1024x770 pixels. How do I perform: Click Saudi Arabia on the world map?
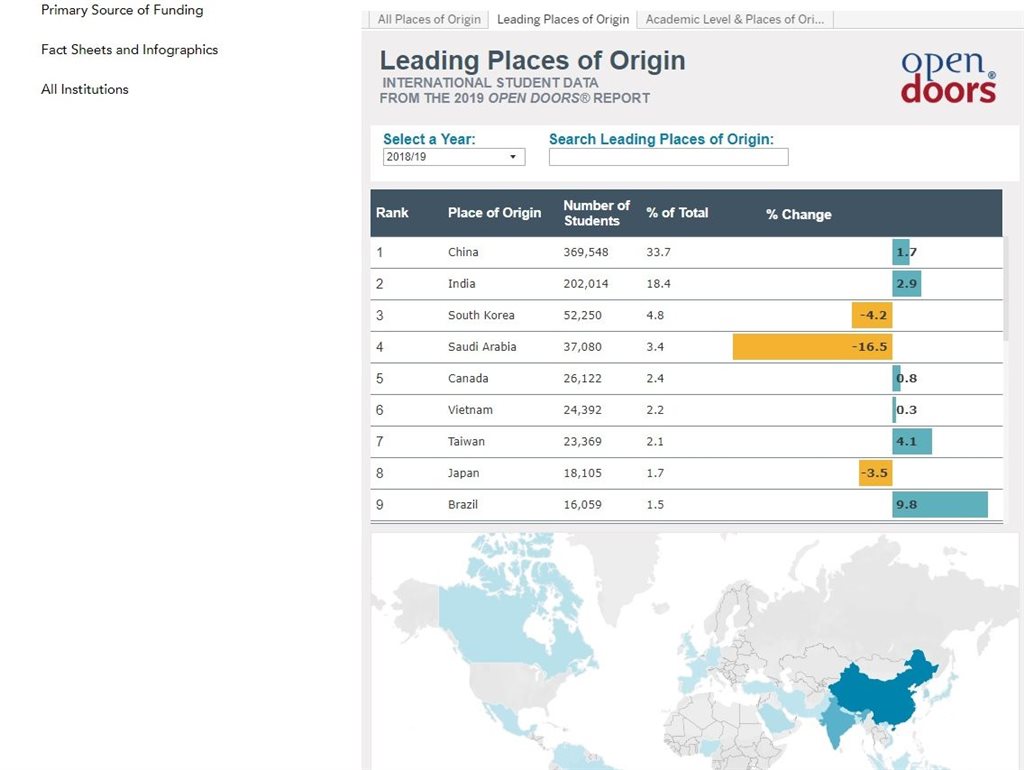point(776,717)
